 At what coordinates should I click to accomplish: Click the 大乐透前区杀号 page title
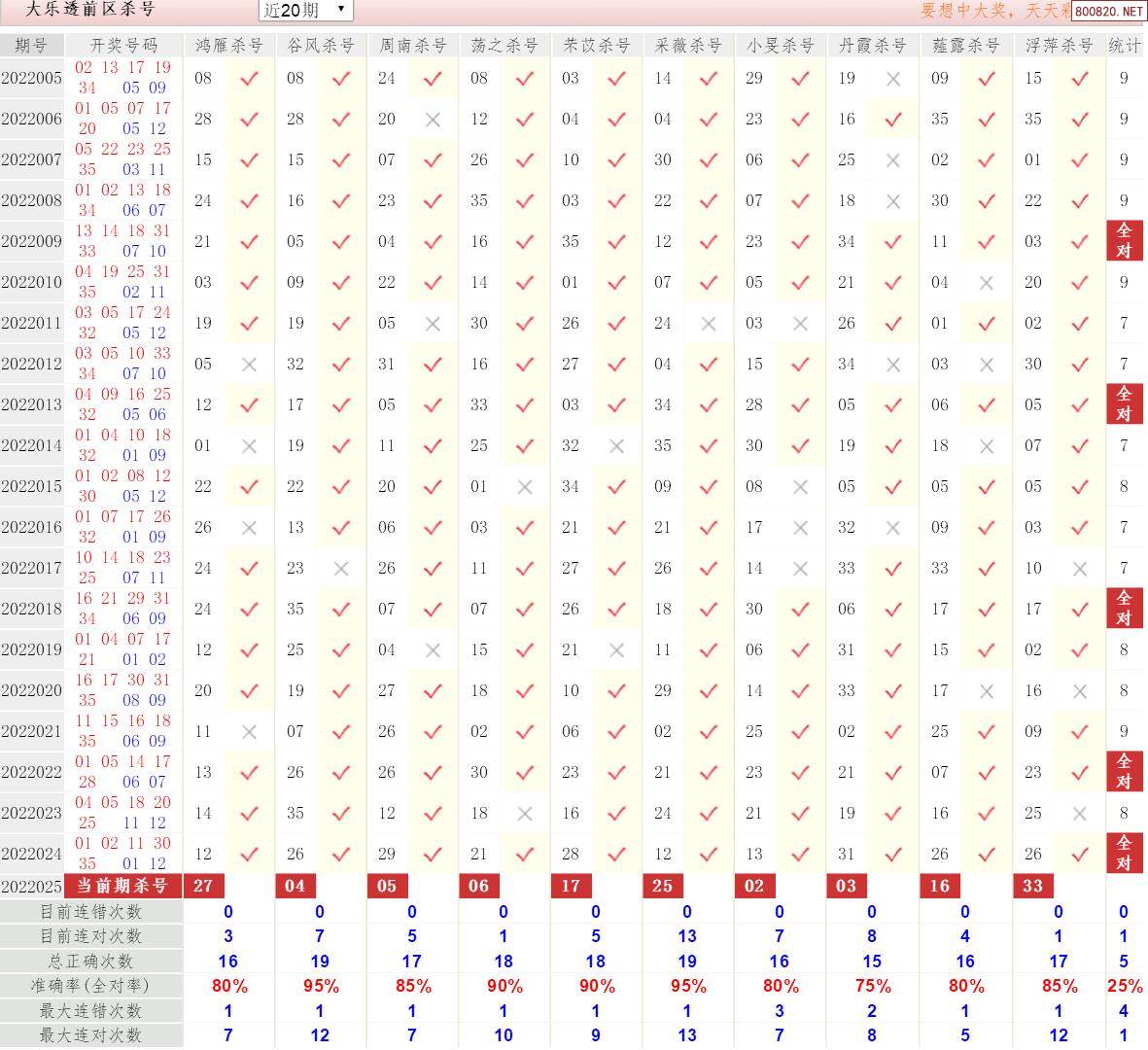[90, 10]
